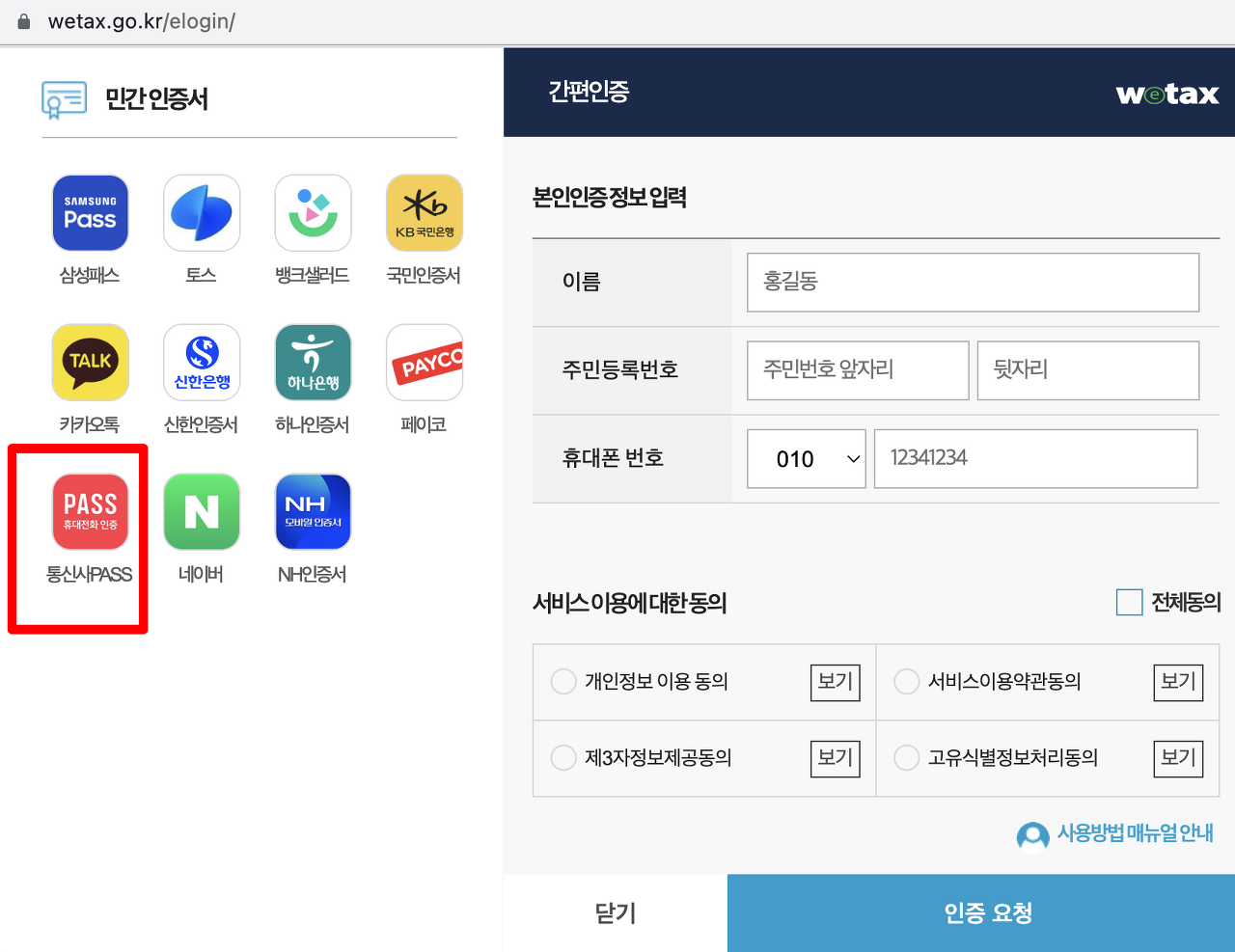View 개인정보 이용 동의 terms (보기)
Image resolution: width=1235 pixels, height=952 pixels.
click(x=835, y=682)
